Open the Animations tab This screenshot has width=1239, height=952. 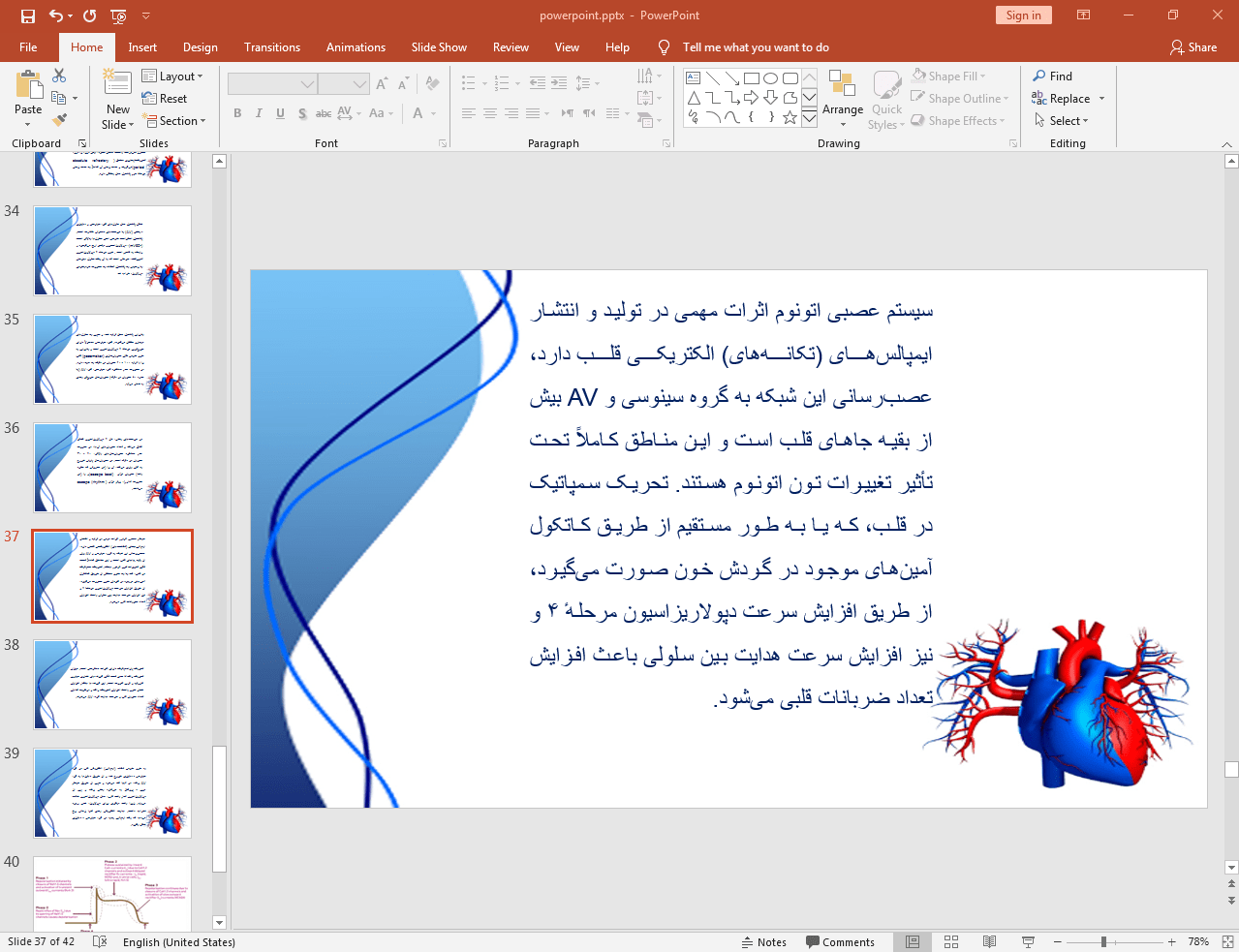pos(356,46)
